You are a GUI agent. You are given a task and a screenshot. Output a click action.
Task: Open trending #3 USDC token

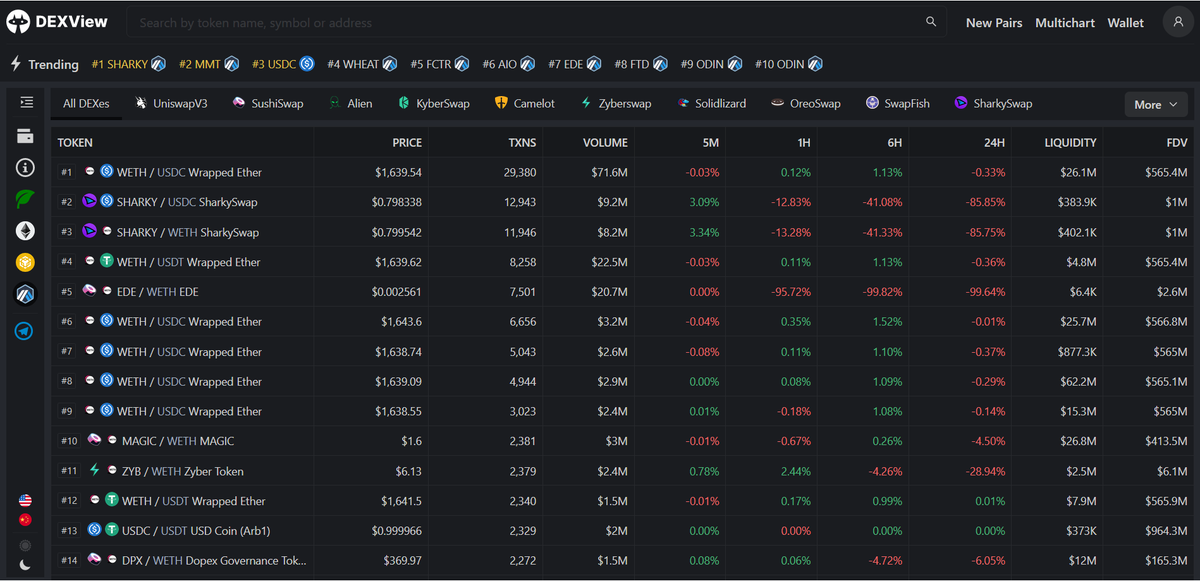[283, 64]
